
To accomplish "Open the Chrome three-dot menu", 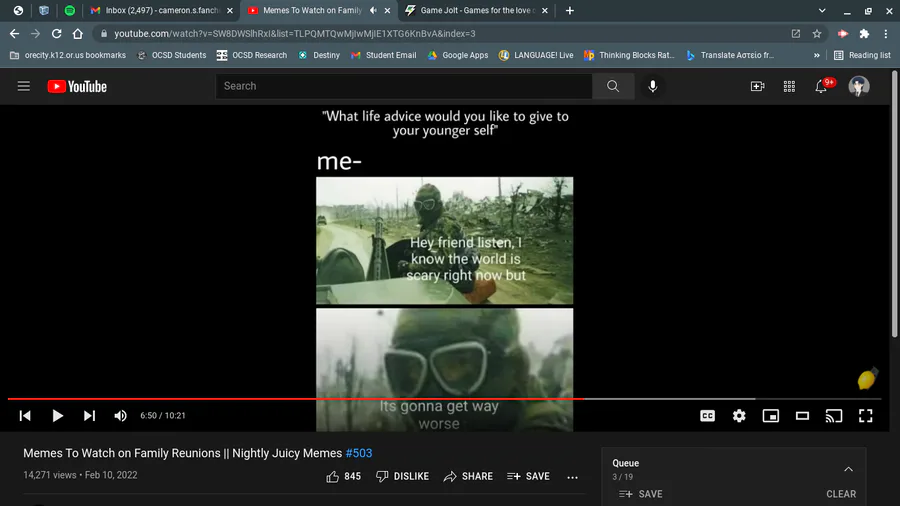I will coord(886,34).
